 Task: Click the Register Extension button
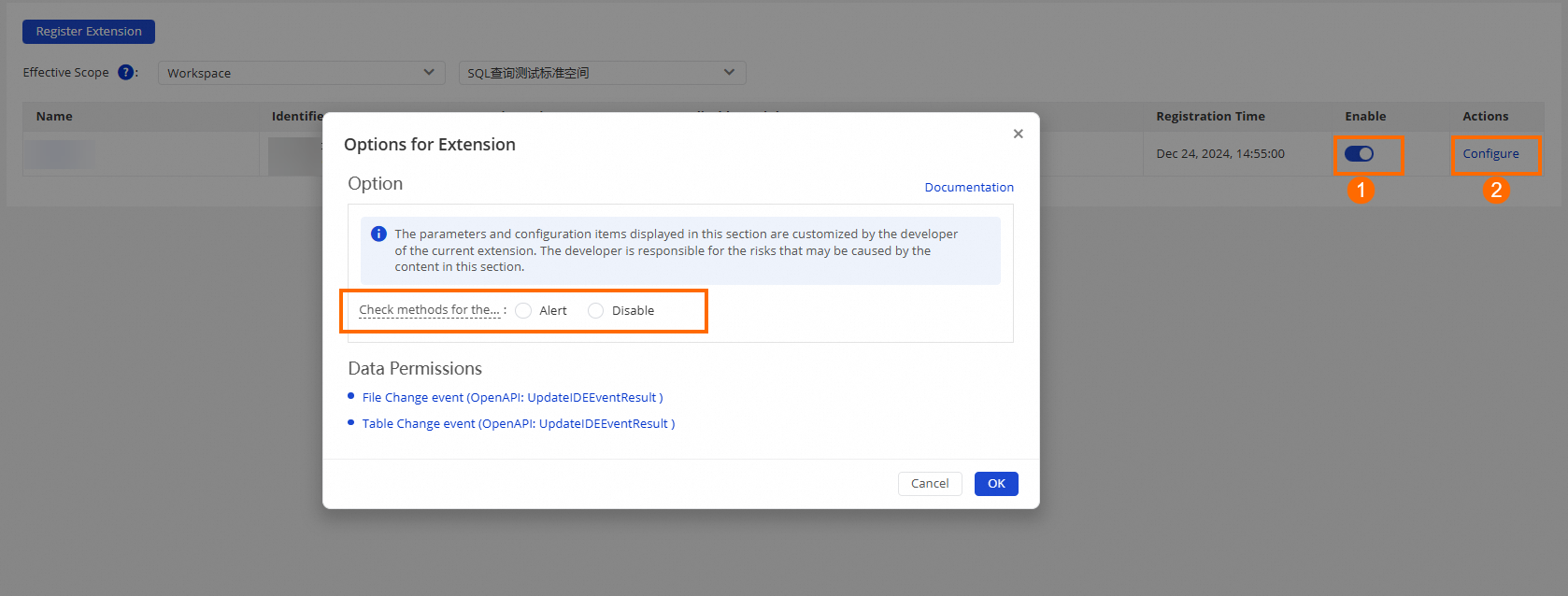(x=89, y=32)
